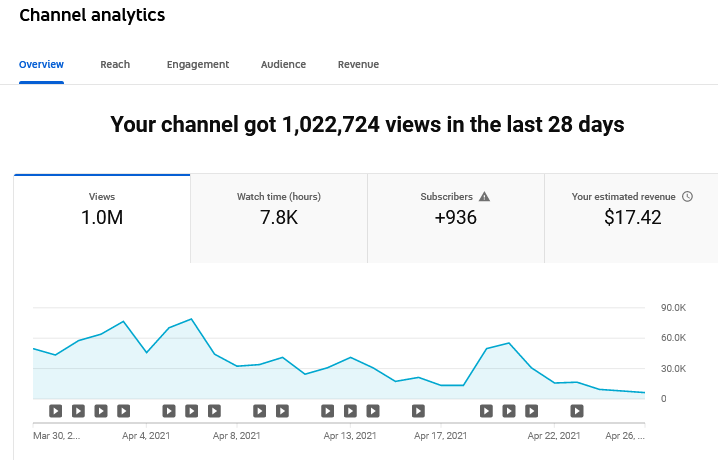Select the Subscribers metric card
Screen dimensions: 718x460
point(455,208)
